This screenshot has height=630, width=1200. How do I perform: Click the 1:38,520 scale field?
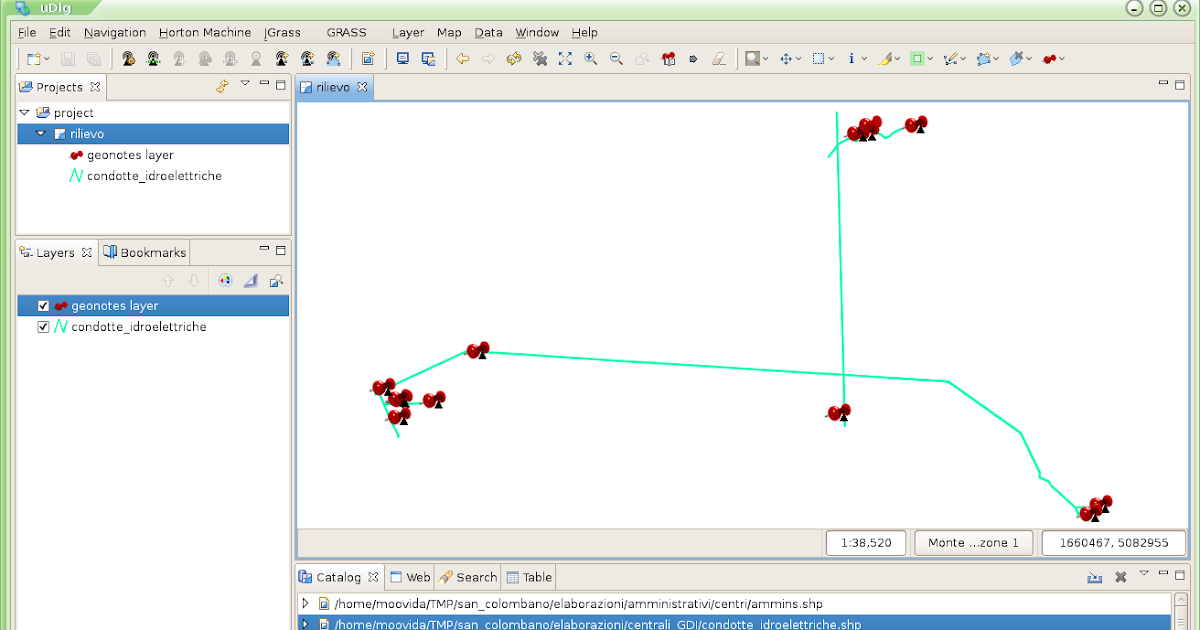[865, 542]
